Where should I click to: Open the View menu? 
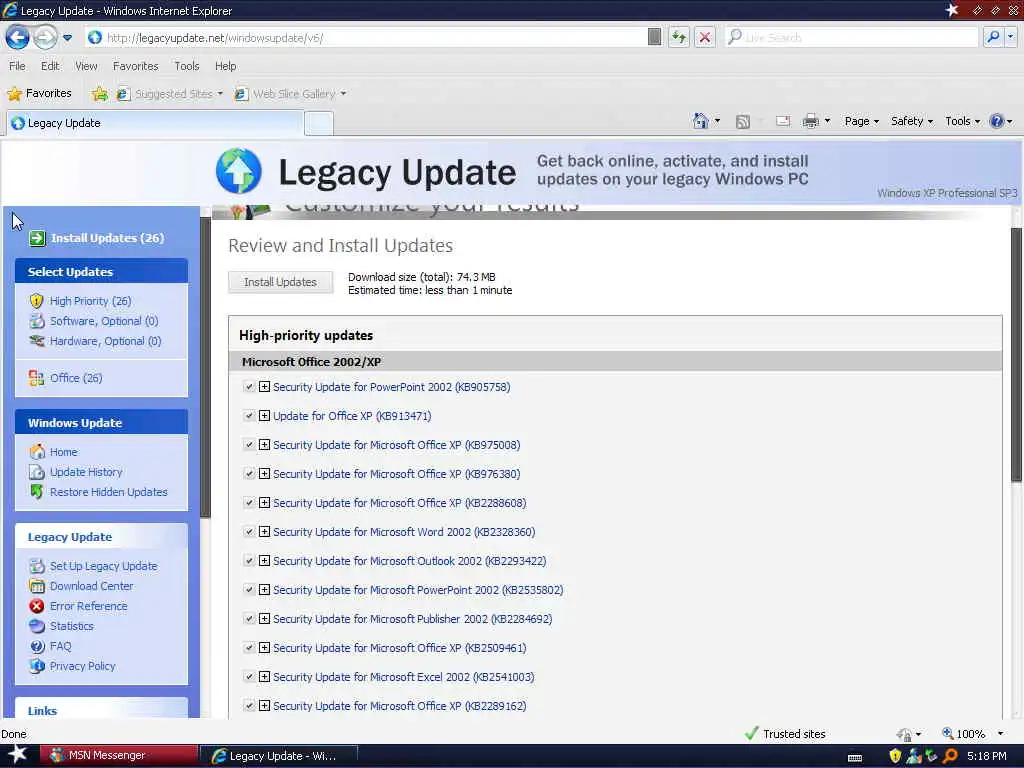[x=86, y=66]
